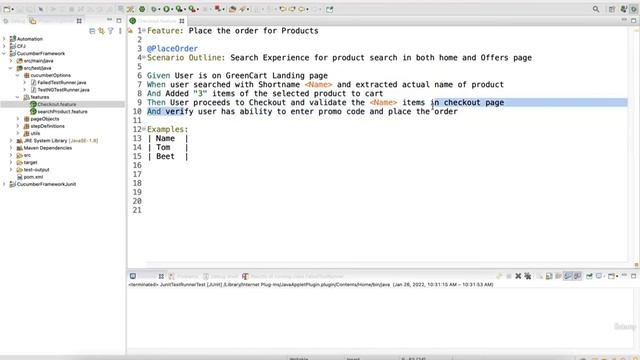Expand the CFJ project

4,46
